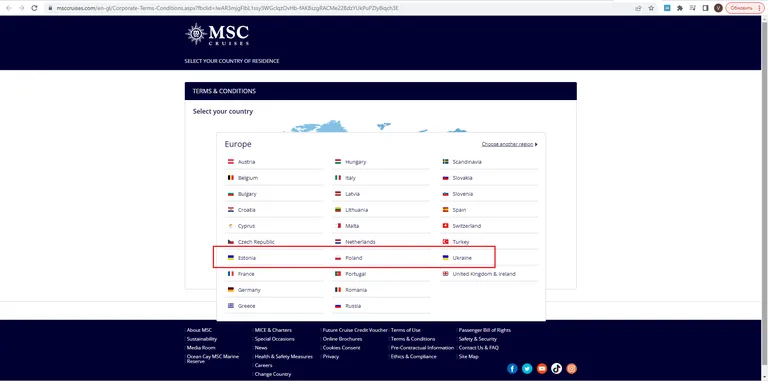The width and height of the screenshot is (768, 381).
Task: Open Cookies Consent footer link
Action: (x=341, y=348)
